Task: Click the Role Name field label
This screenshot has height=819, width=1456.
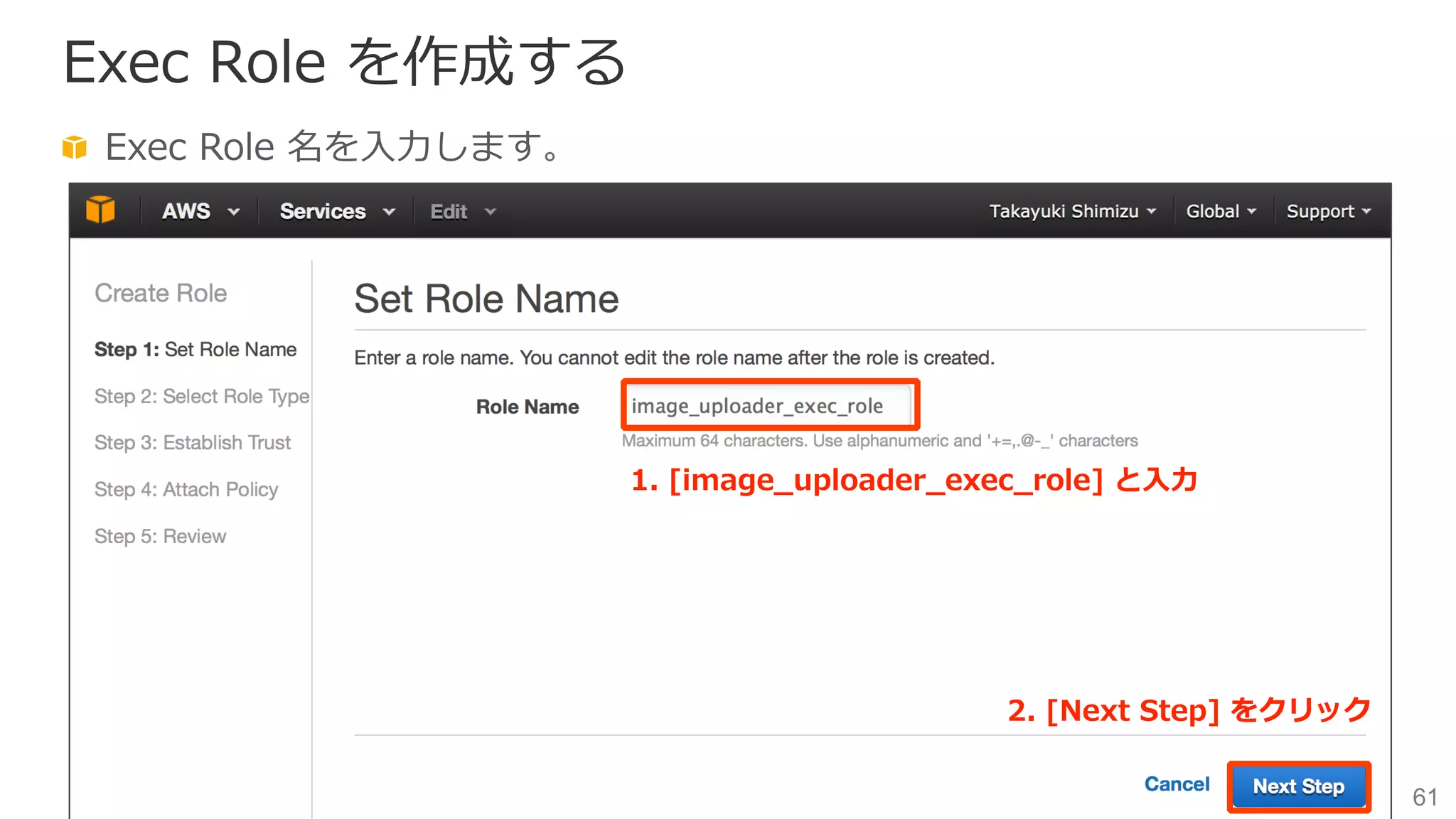Action: [x=528, y=407]
